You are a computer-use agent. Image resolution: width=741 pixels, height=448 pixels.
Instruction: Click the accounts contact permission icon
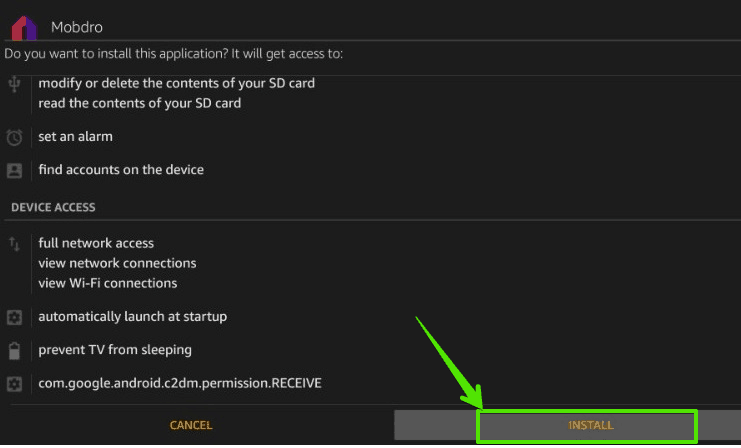point(14,170)
